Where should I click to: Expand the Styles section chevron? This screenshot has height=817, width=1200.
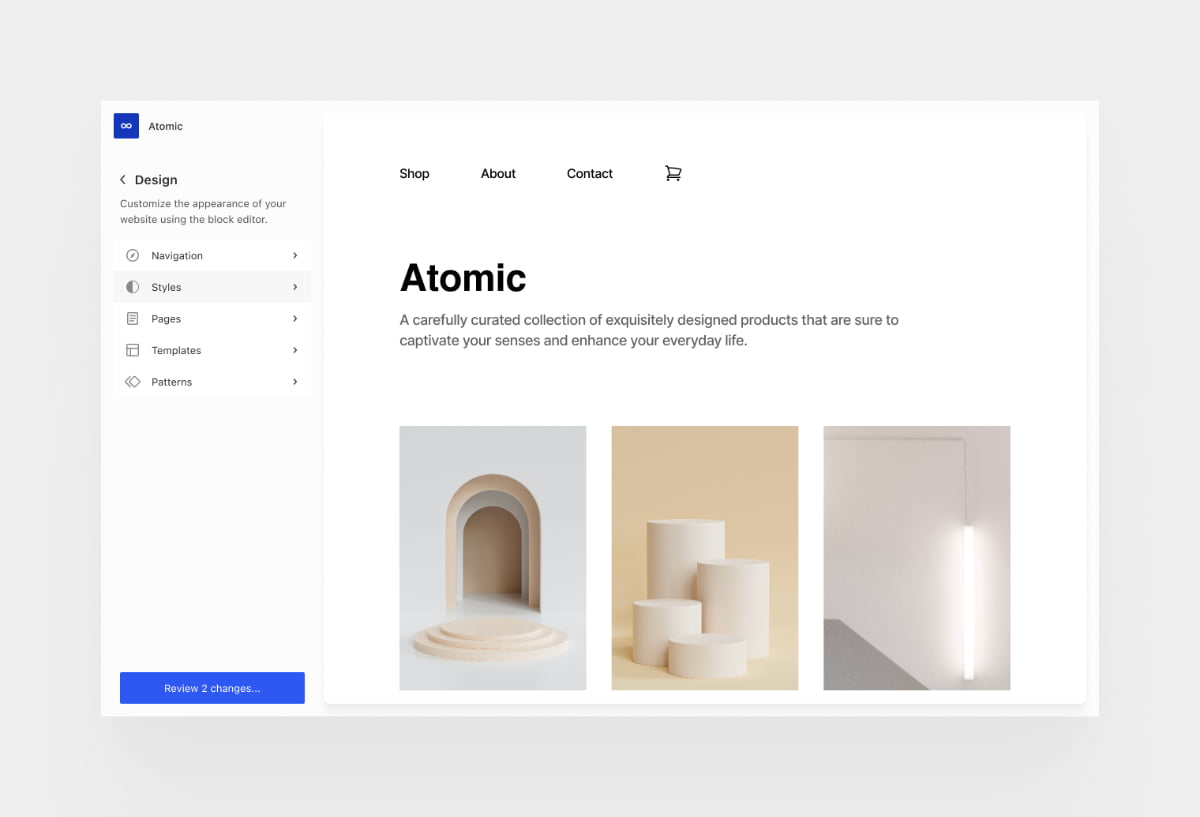tap(294, 287)
